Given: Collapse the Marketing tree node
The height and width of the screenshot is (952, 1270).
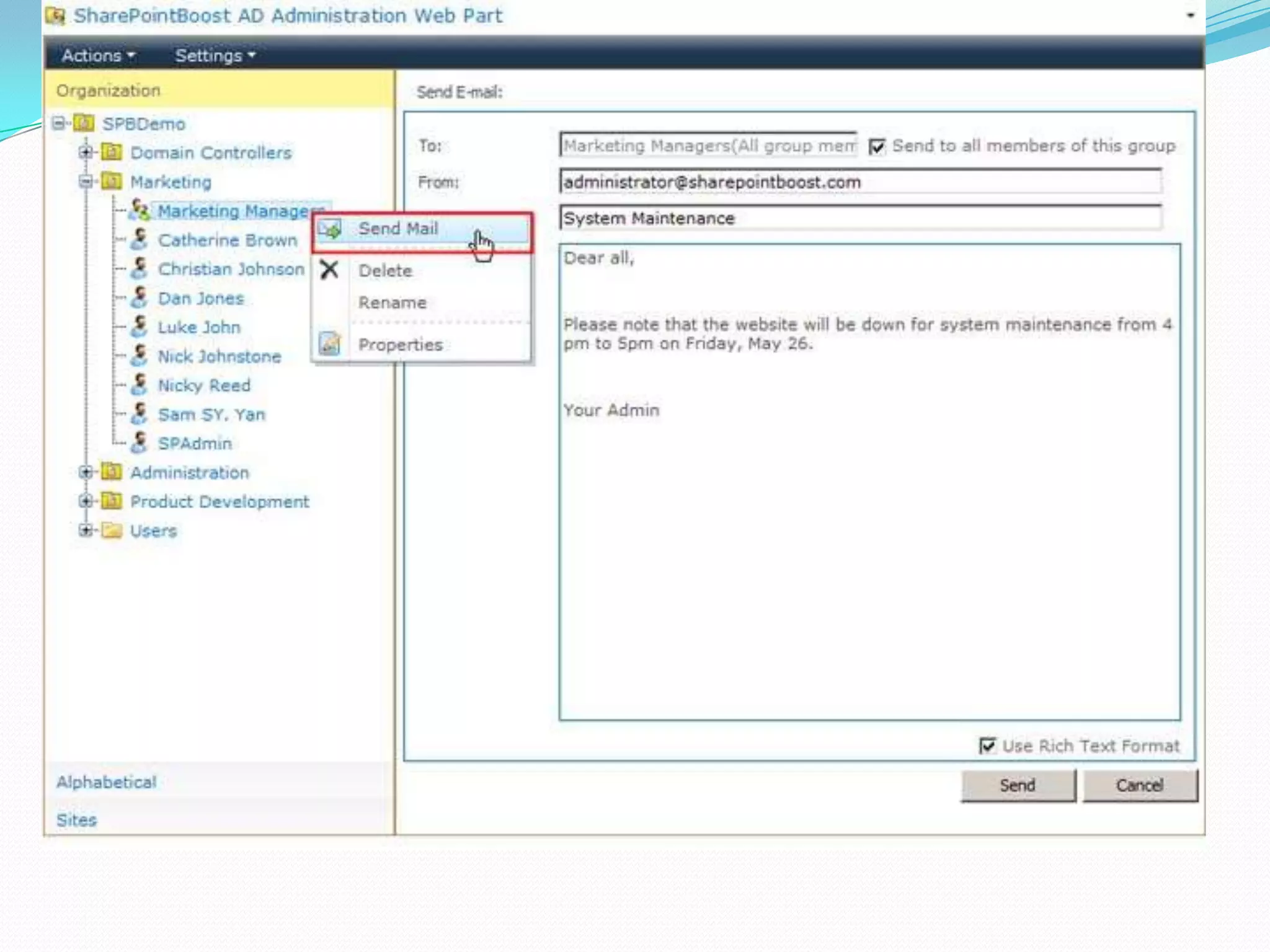Looking at the screenshot, I should 86,182.
